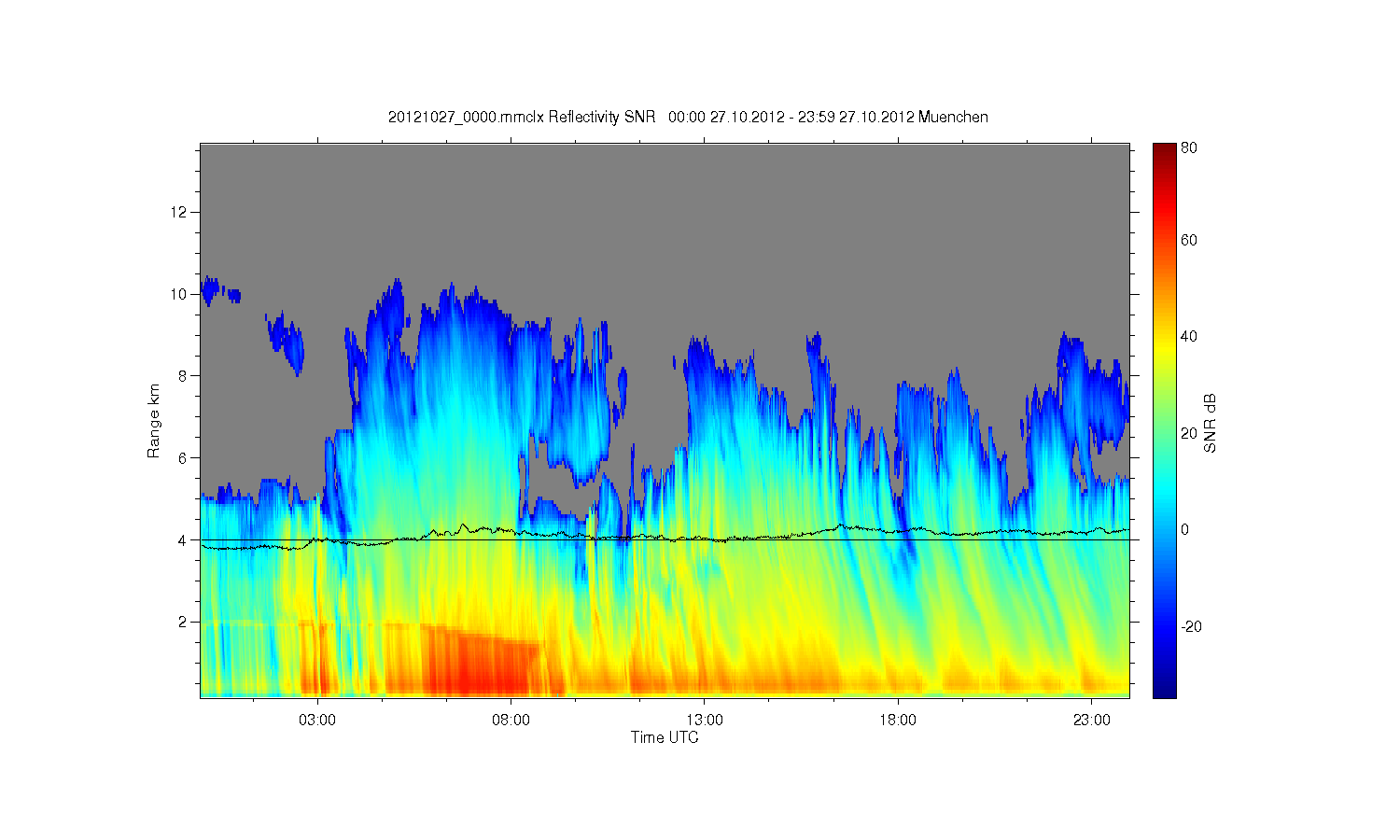Click the 20 value on the colorbar
This screenshot has width=1400, height=840.
[1189, 433]
